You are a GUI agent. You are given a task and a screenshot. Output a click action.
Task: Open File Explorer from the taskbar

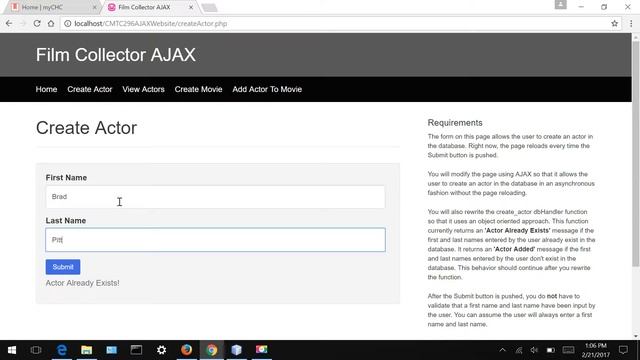[87, 350]
